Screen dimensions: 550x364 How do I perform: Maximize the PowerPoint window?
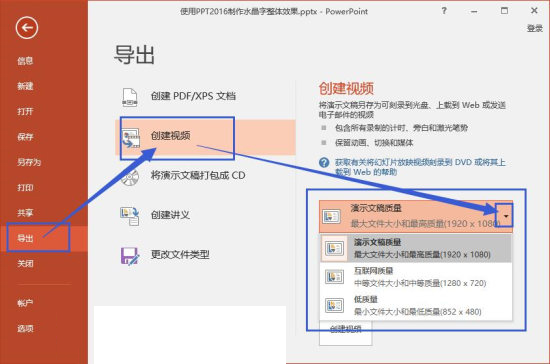point(504,11)
